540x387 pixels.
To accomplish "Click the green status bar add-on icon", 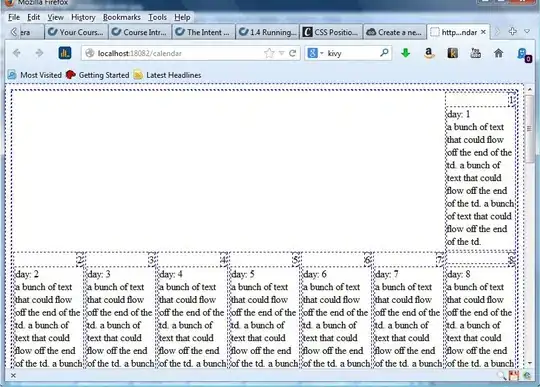I will (527, 376).
